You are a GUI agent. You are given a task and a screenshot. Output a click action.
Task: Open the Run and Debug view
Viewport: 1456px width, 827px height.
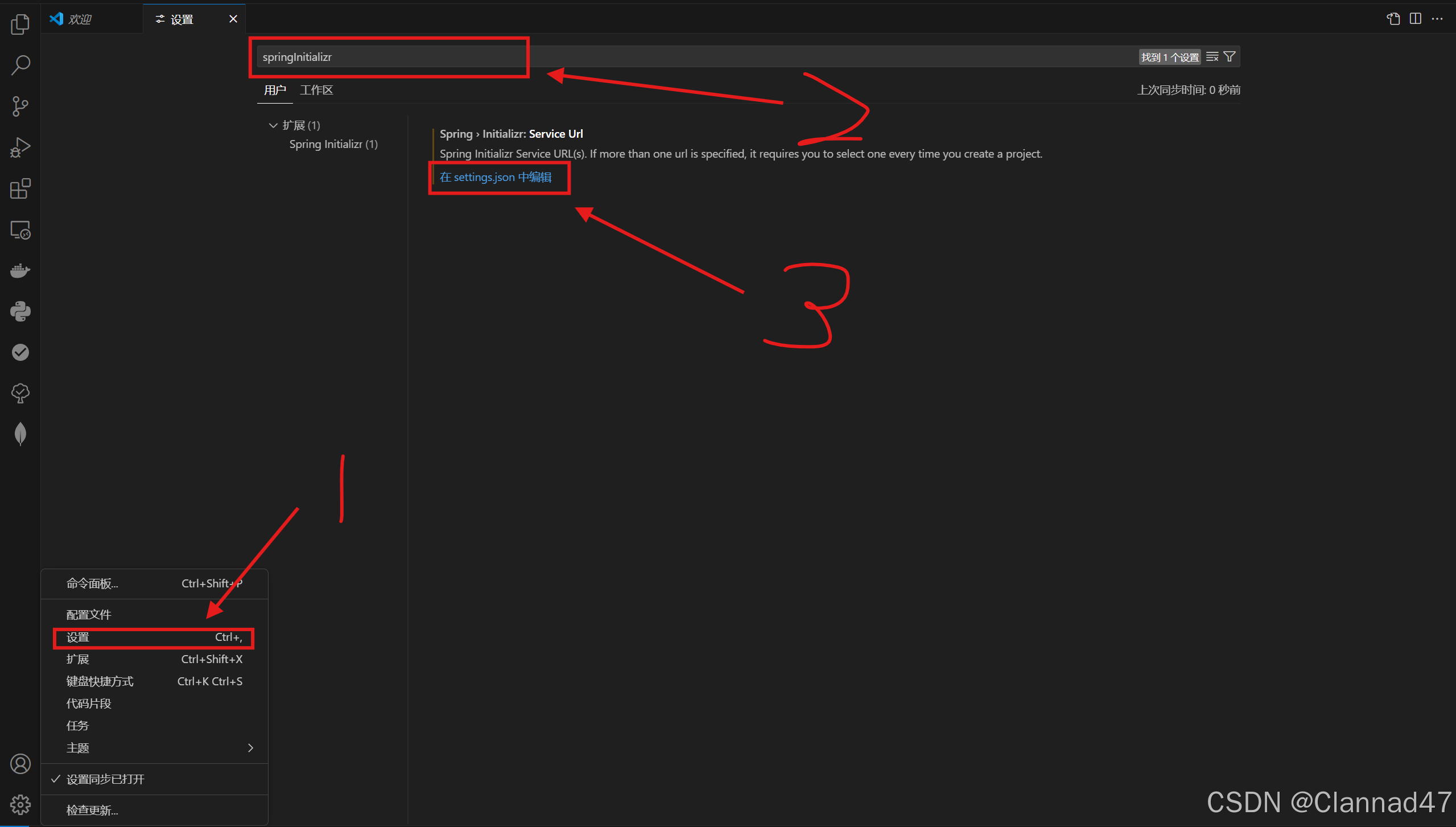[20, 147]
